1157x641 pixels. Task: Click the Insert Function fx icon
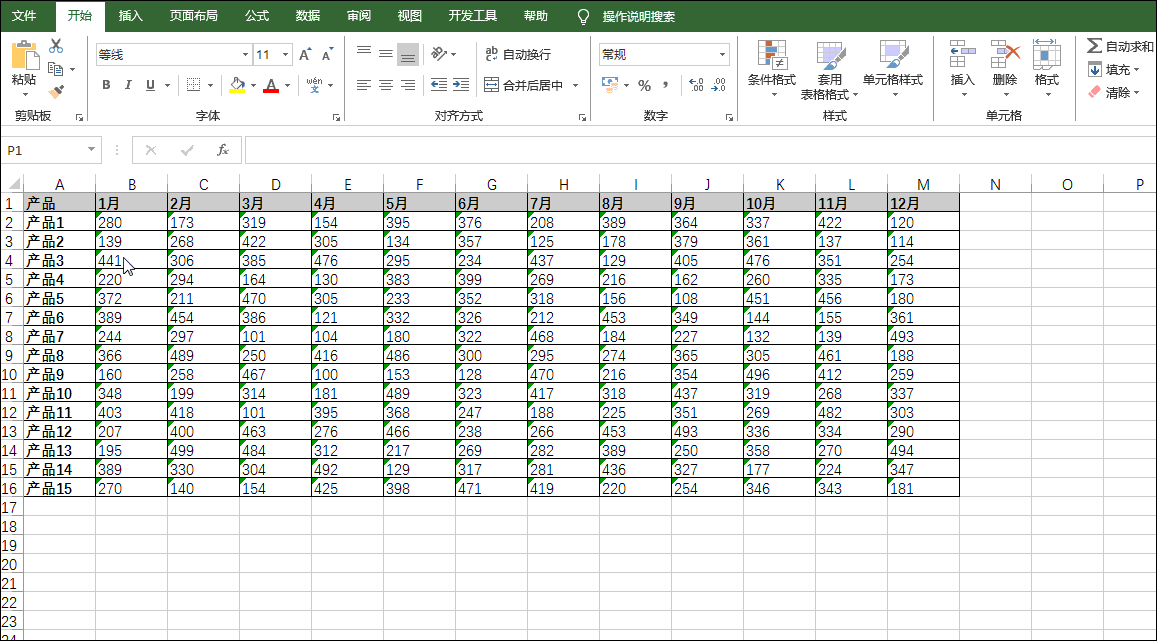point(222,150)
